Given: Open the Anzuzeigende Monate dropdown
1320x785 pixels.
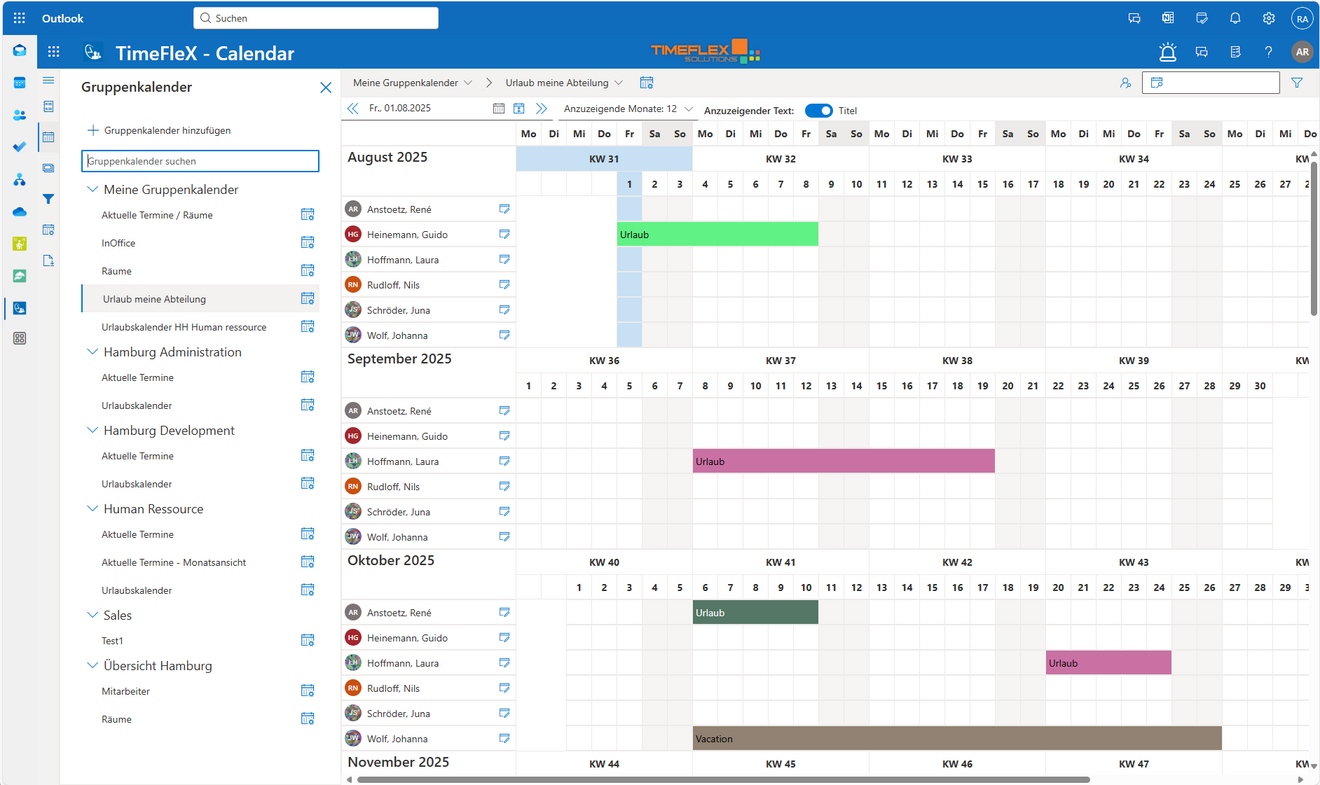Looking at the screenshot, I should (x=628, y=109).
